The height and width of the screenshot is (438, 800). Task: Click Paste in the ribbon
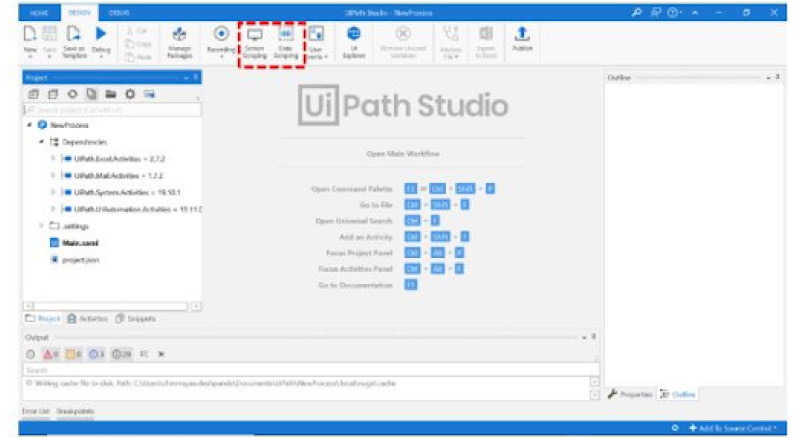(x=139, y=57)
